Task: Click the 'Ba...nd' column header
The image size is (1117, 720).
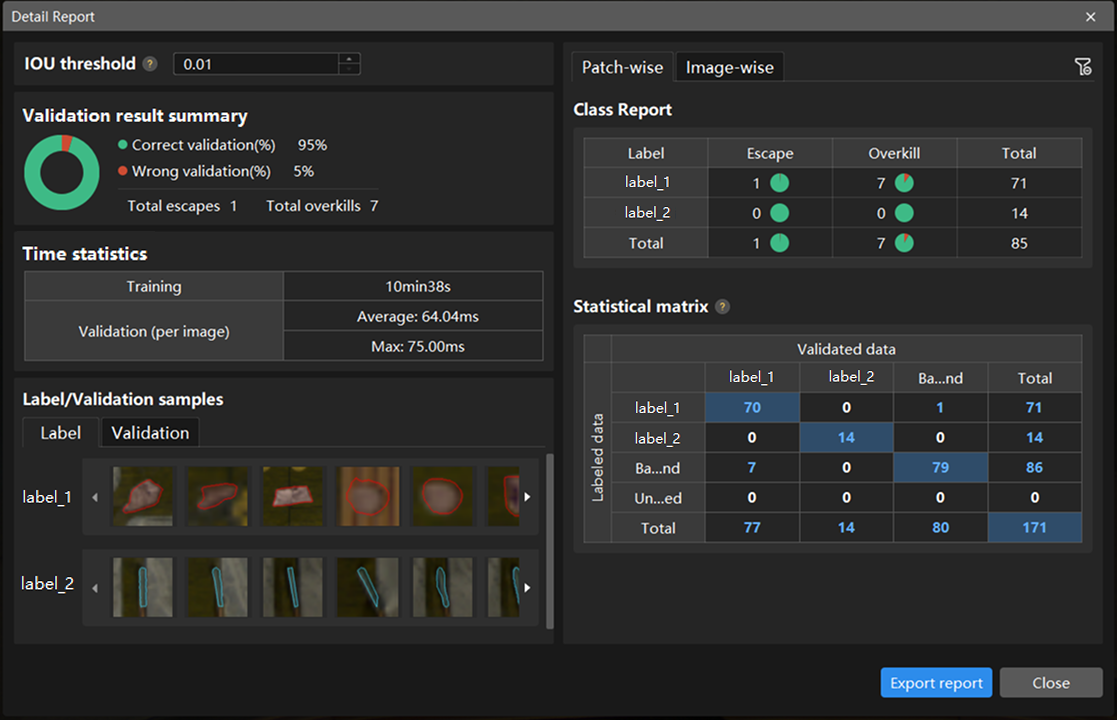Action: pyautogui.click(x=940, y=378)
